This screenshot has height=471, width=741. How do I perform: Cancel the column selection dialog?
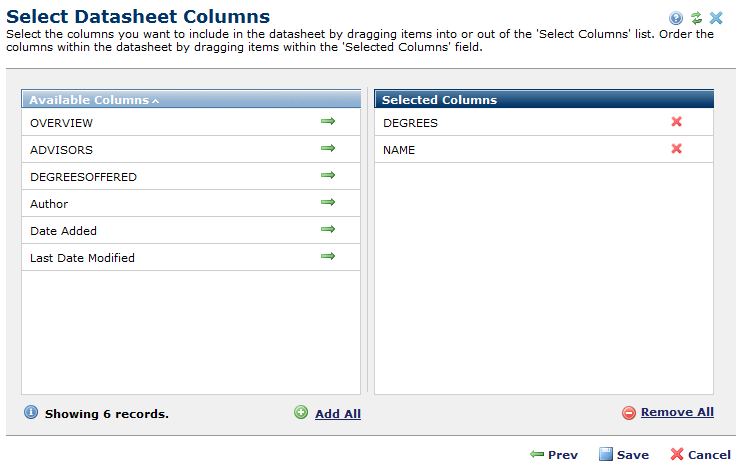[700, 455]
